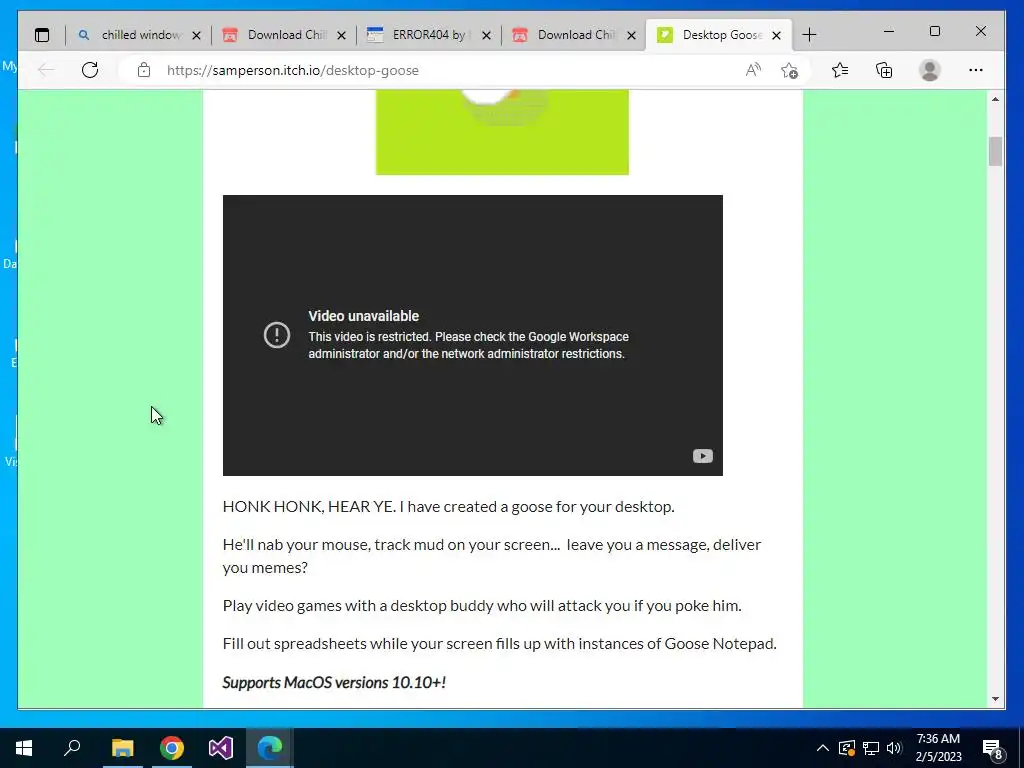Open clock showing 7:36 AM 2/5/2023
The width and height of the screenshot is (1024, 768).
[938, 748]
